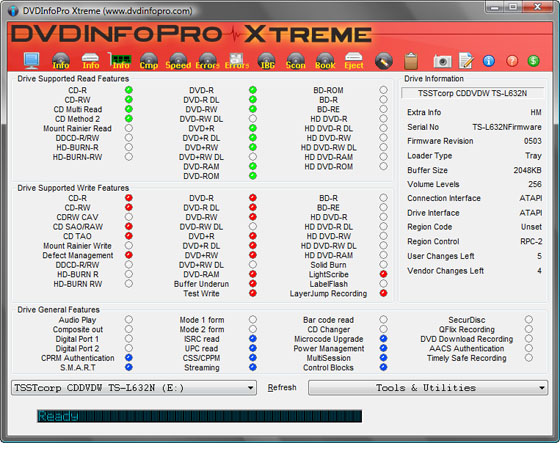Open the floppy Errors tool icon
The image size is (560, 451).
tap(237, 61)
